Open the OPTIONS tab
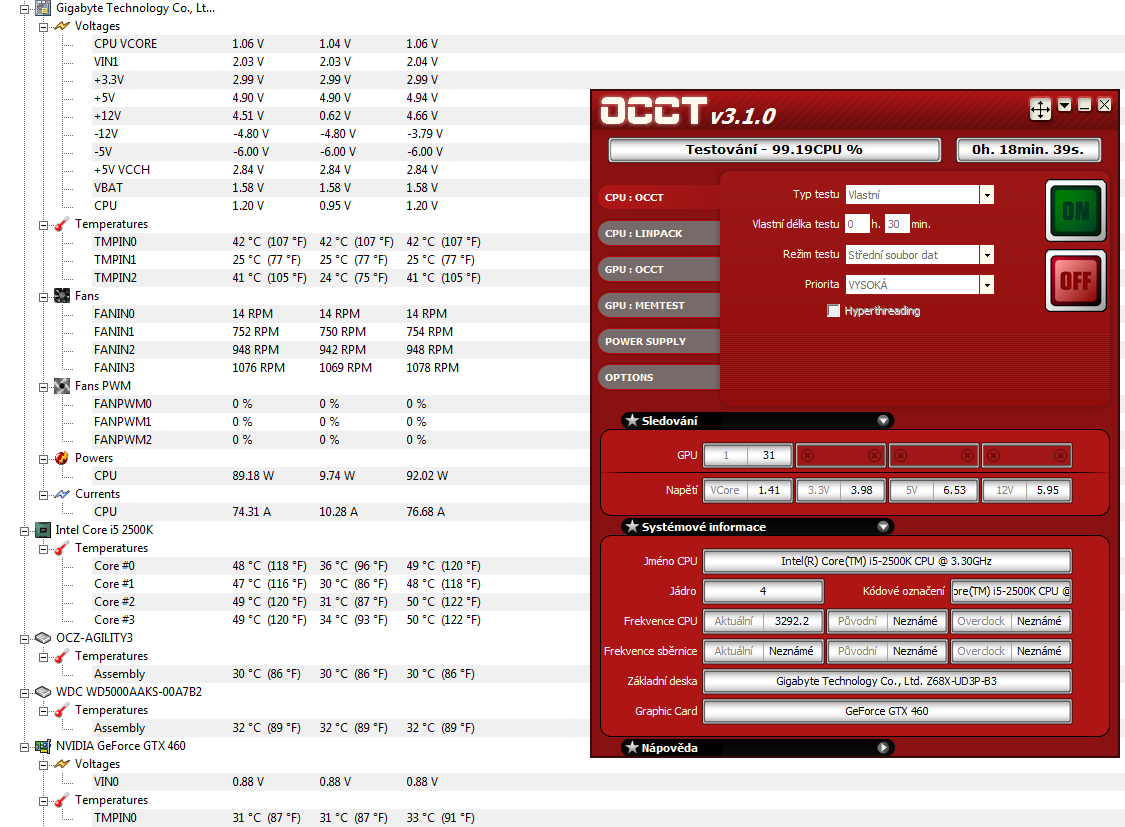The image size is (1125, 827). (658, 377)
